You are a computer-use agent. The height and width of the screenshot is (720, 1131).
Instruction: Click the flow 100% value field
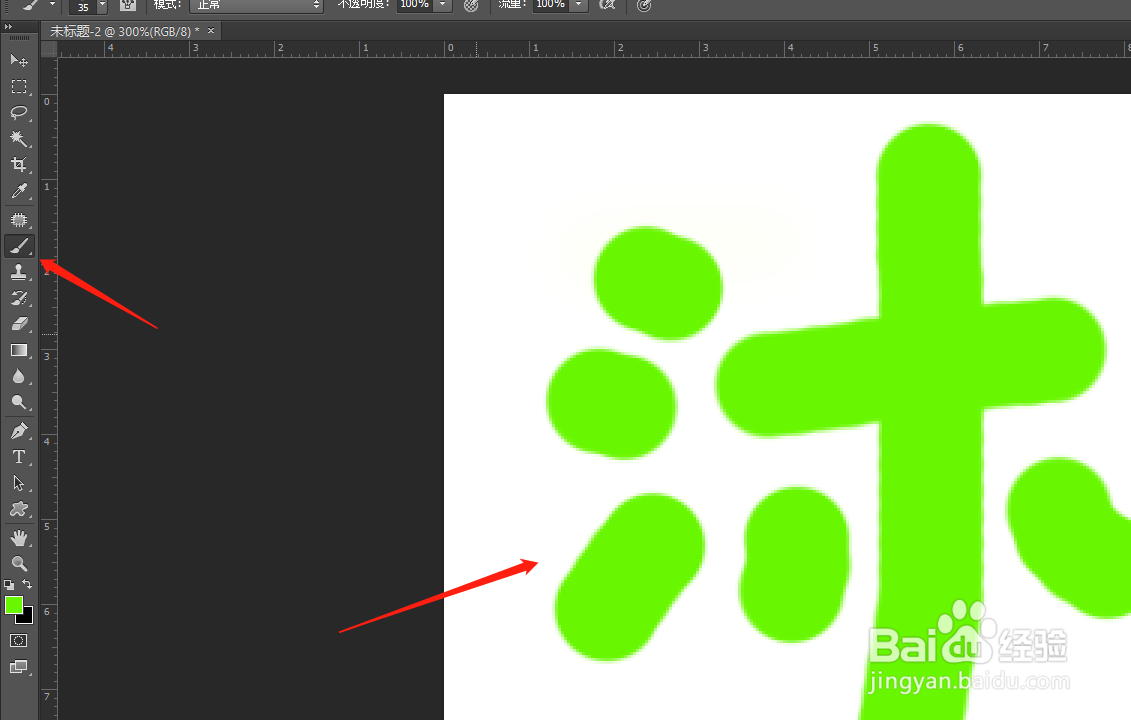[x=550, y=4]
